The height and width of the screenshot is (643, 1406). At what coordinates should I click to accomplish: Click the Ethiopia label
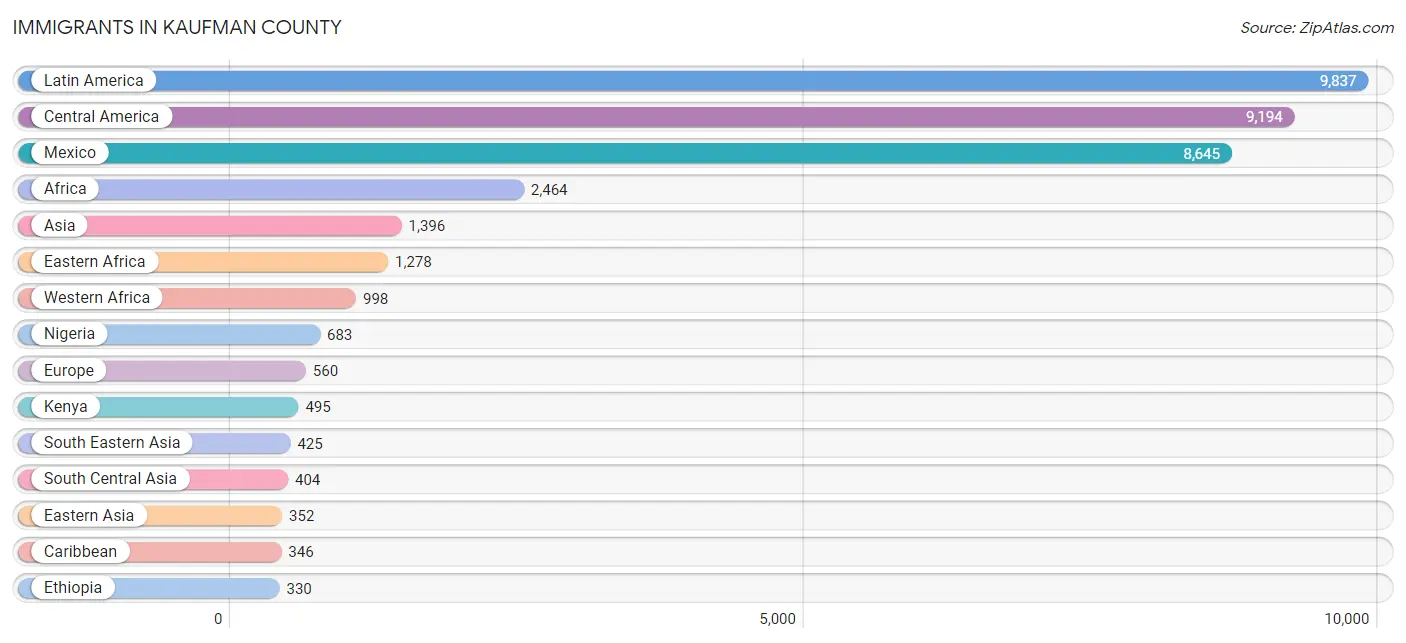click(x=73, y=588)
